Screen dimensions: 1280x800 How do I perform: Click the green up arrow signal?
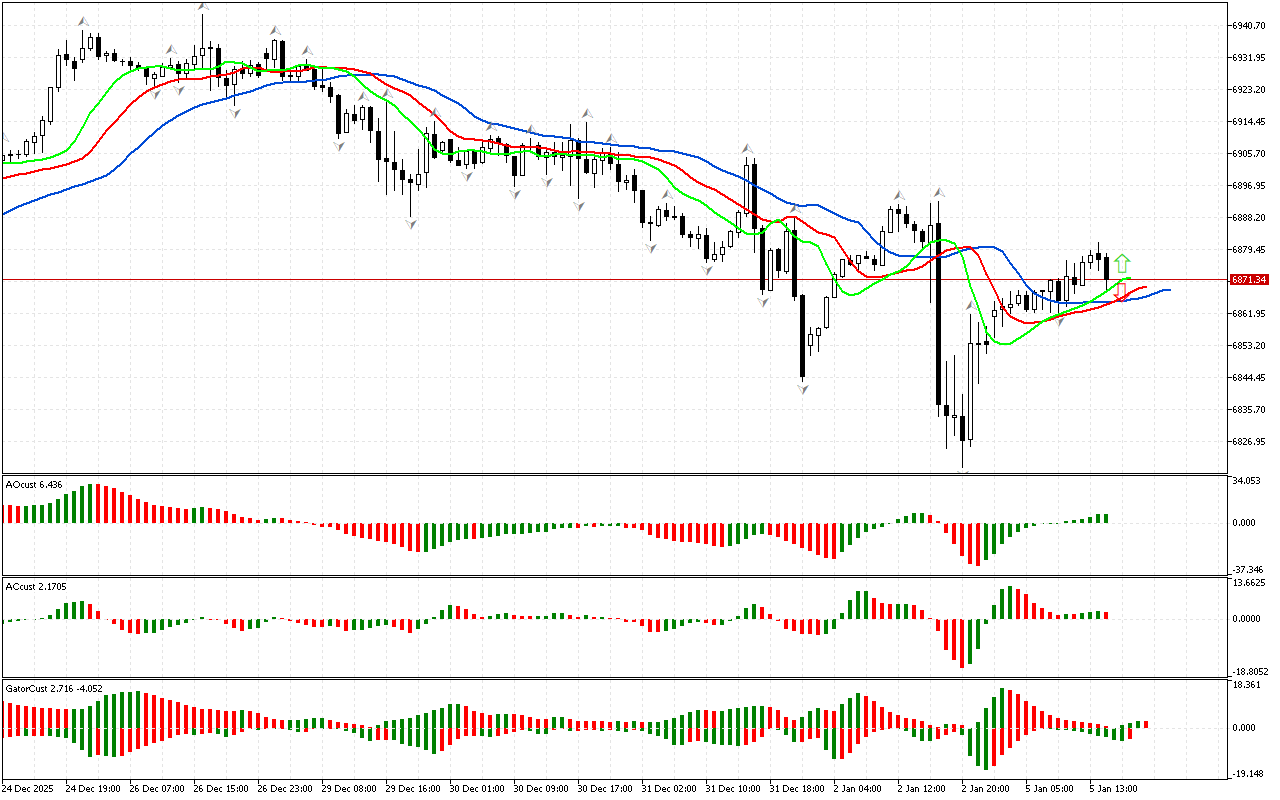pos(1123,264)
